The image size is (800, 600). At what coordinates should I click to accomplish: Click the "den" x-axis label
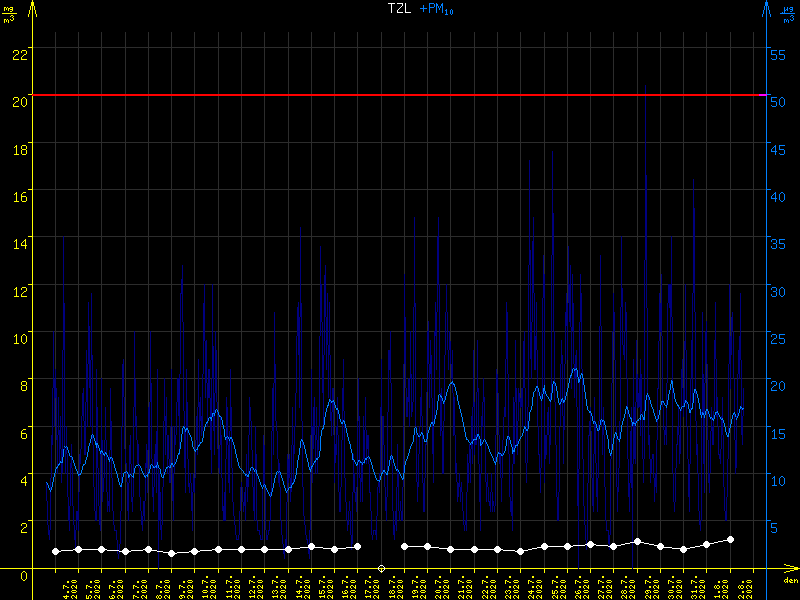789,580
